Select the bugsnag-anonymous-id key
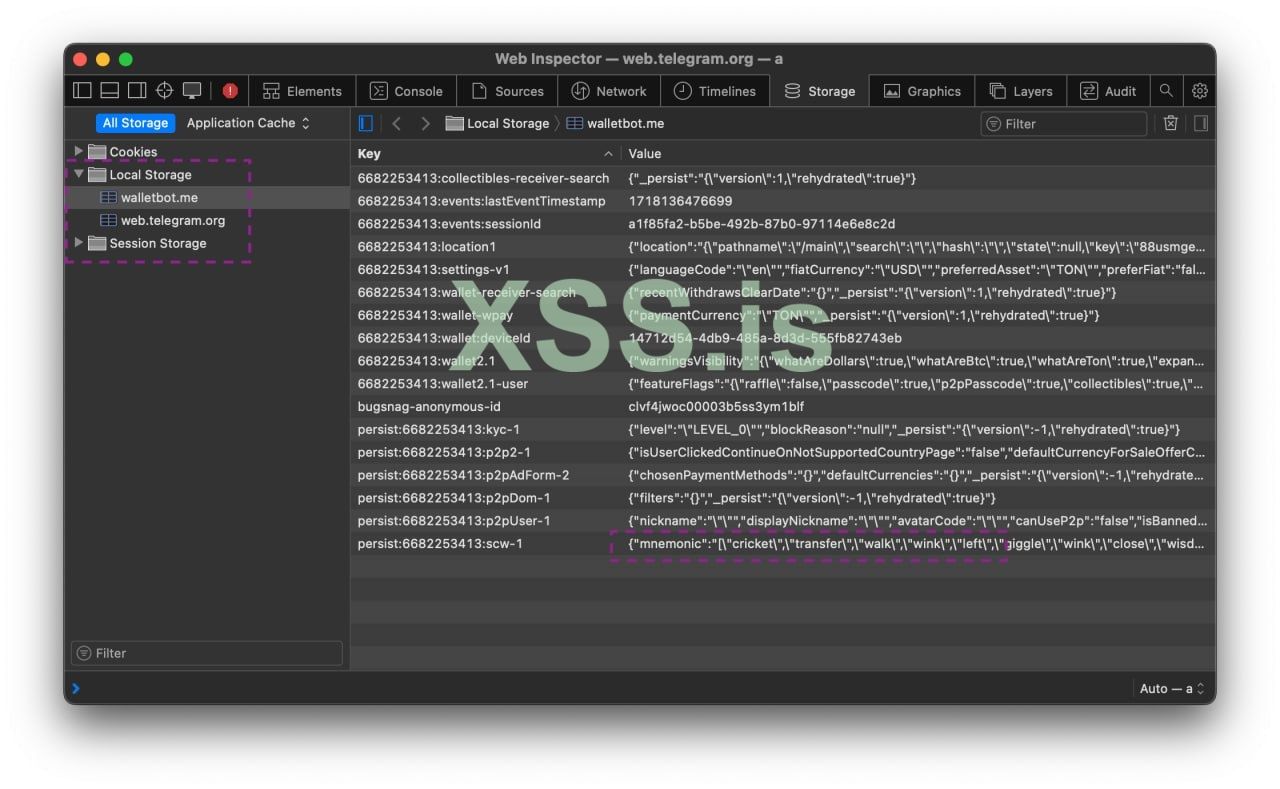Screen dimensions: 1280x789 coord(429,407)
